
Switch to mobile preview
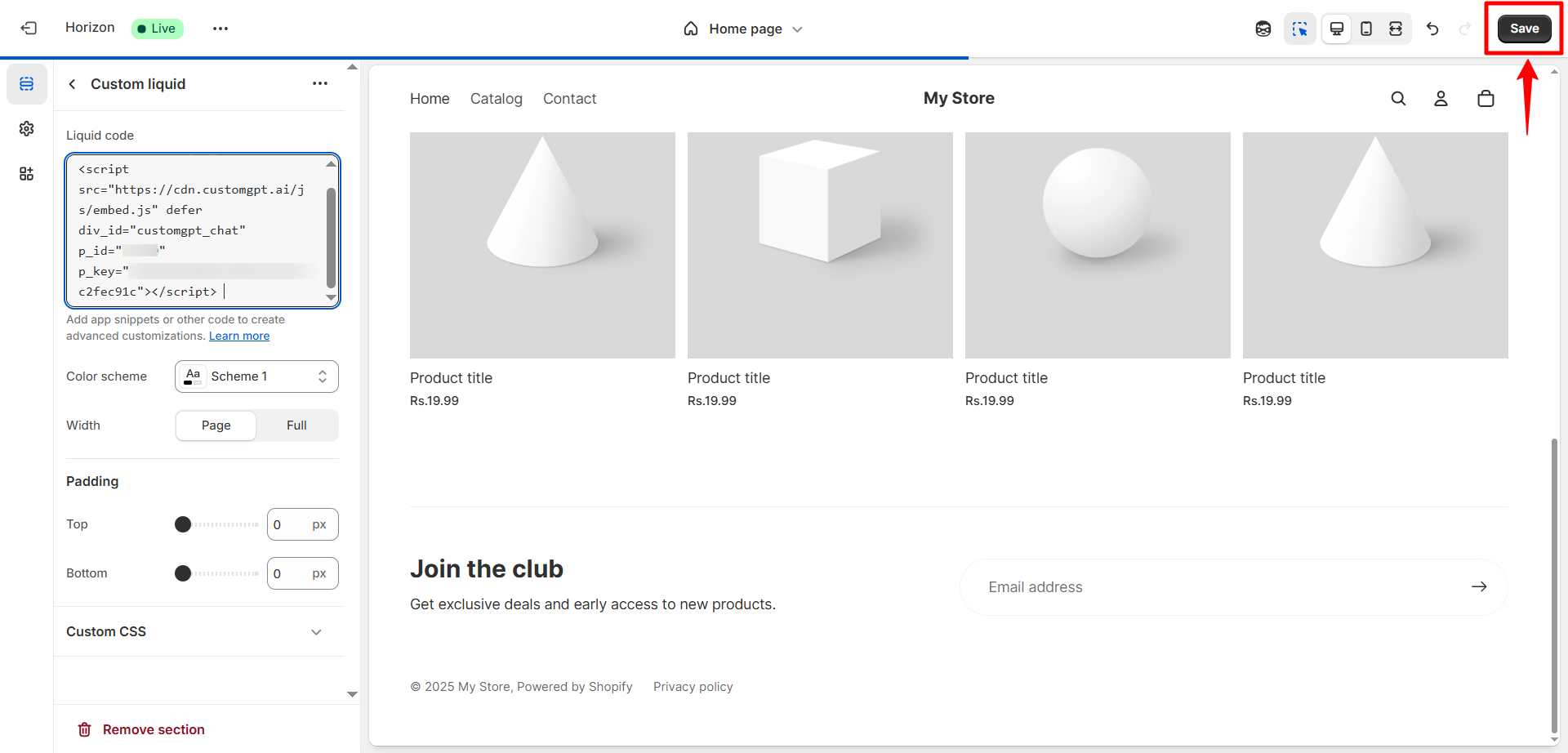pos(1366,29)
